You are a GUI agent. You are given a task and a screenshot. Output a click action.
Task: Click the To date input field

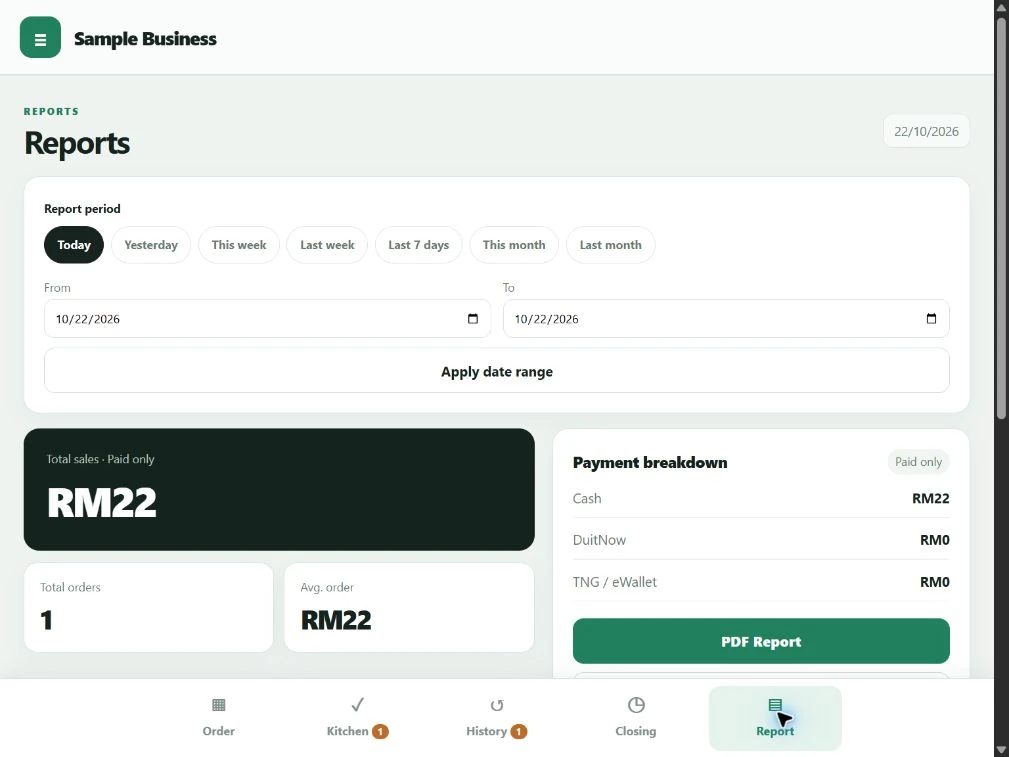[x=726, y=319]
